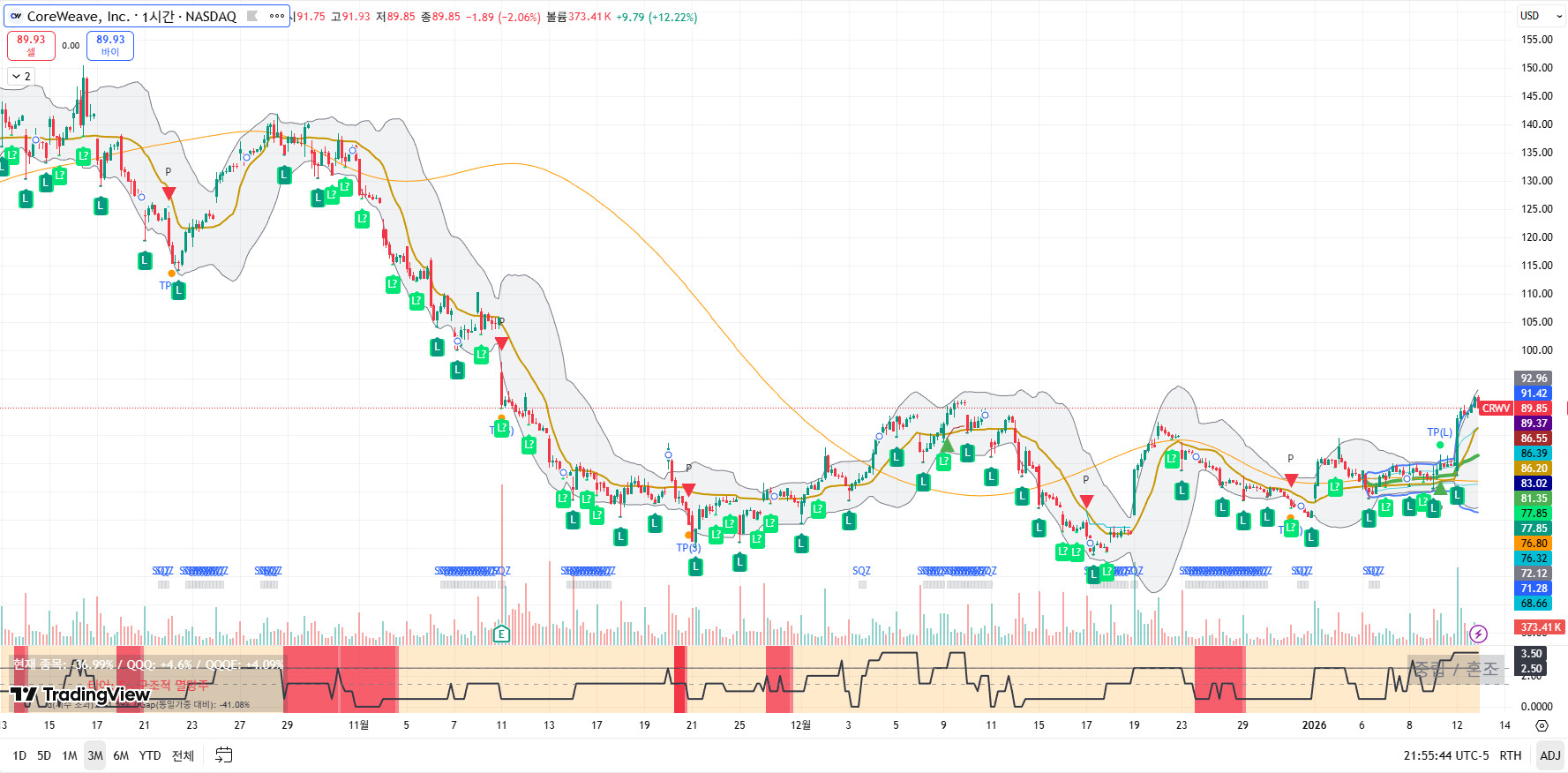This screenshot has width=1568, height=773.
Task: Click the red down-triangle signal at November 11
Action: point(501,342)
